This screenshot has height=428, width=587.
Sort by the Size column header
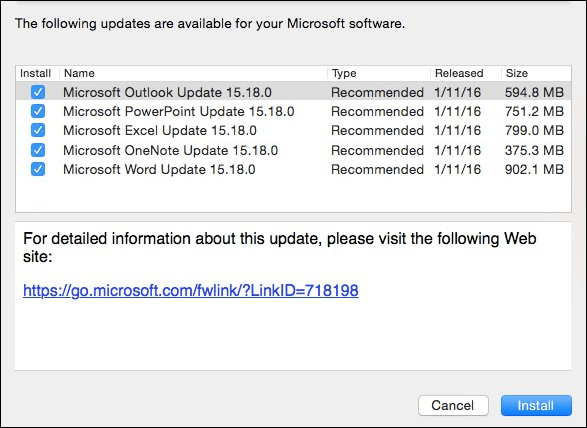[536, 73]
